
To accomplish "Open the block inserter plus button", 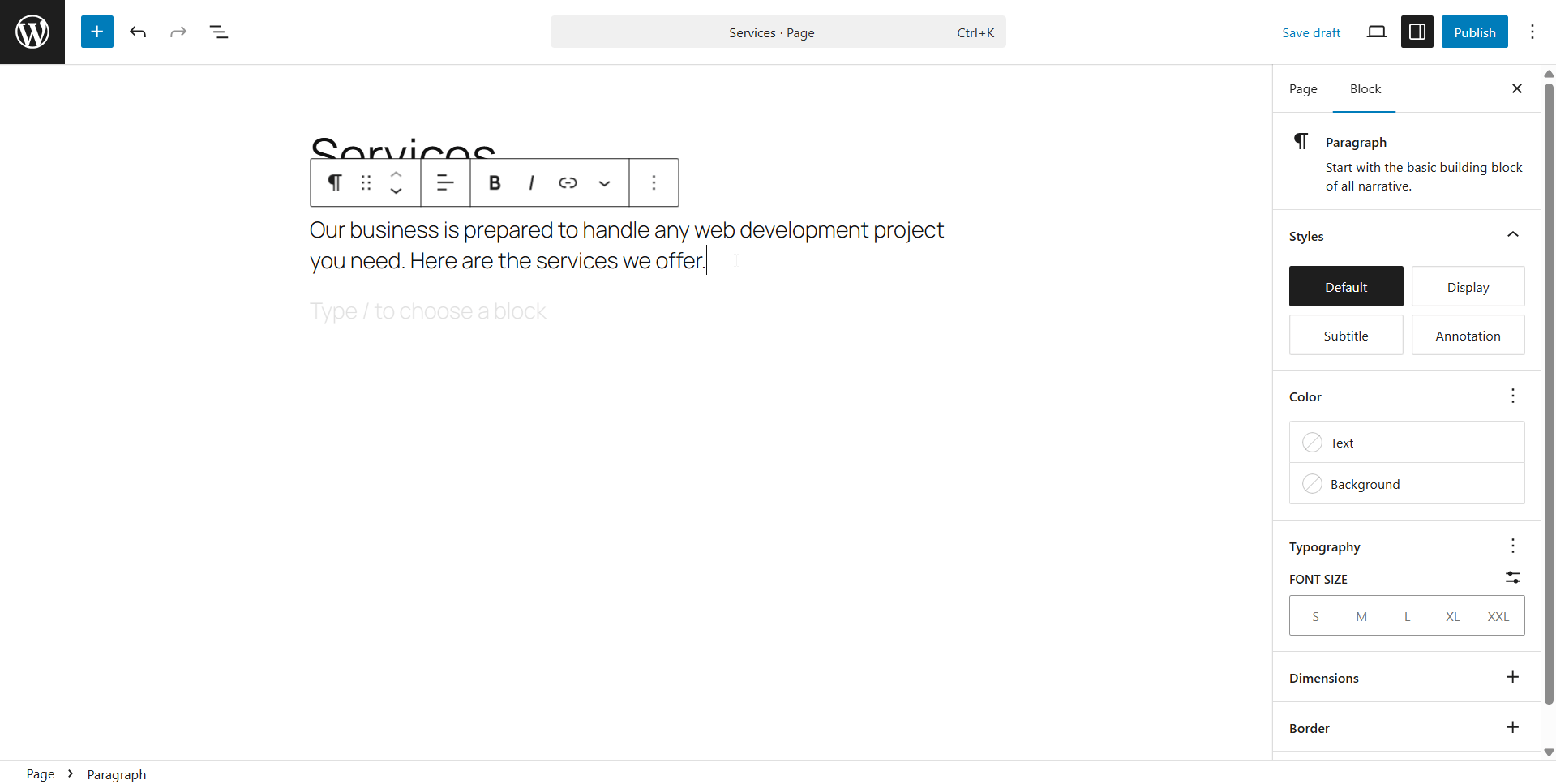I will click(x=97, y=32).
